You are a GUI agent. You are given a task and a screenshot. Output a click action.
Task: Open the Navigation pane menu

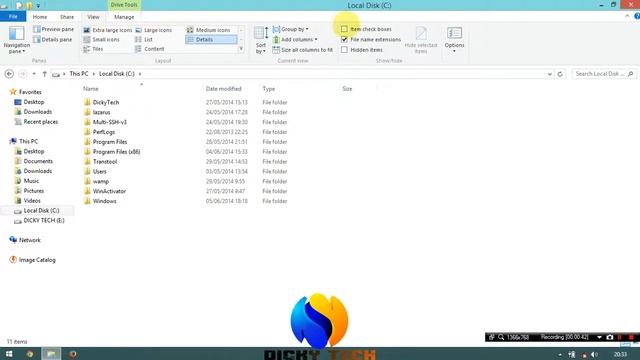coord(16,40)
